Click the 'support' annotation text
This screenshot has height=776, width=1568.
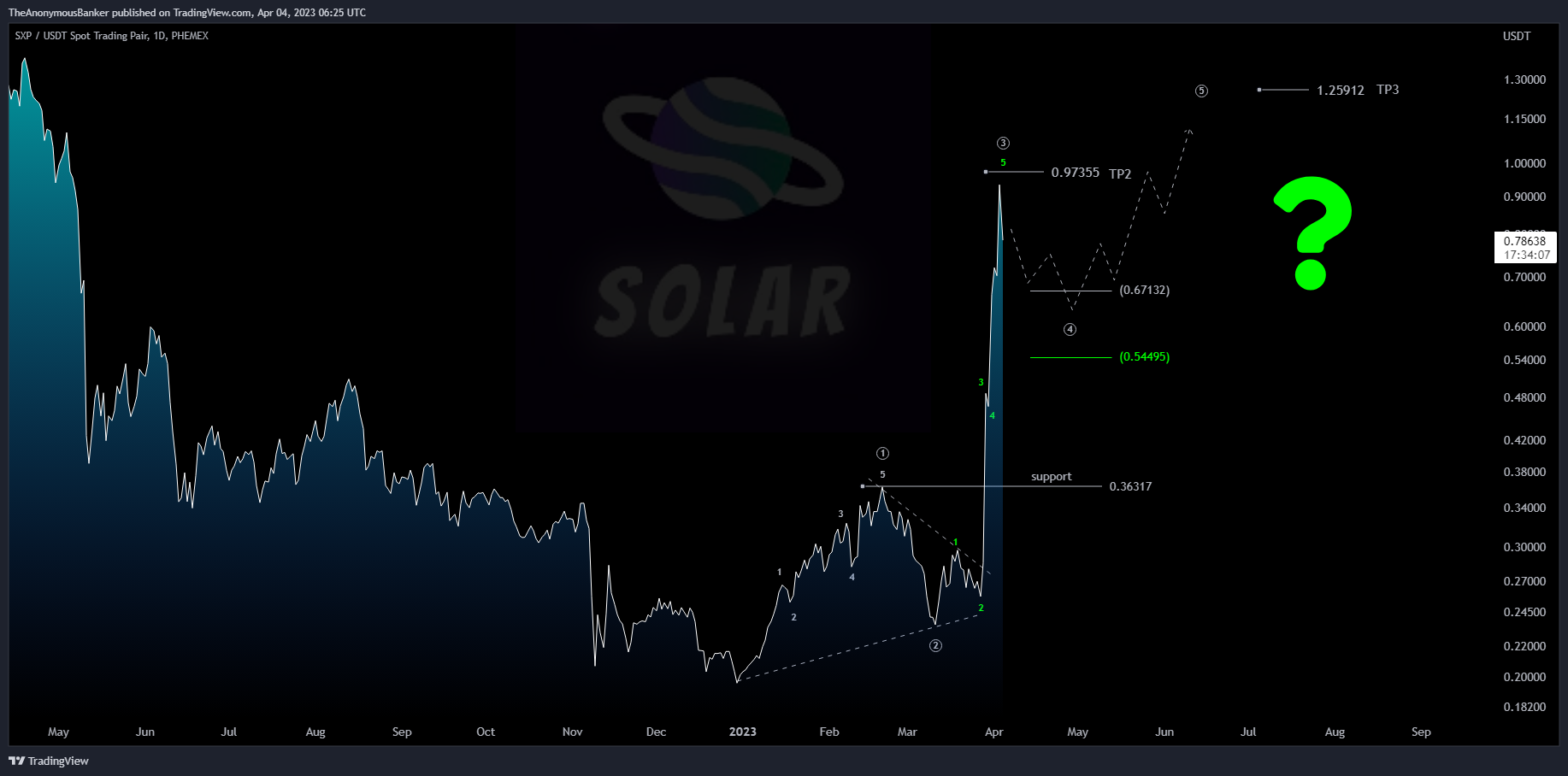tap(1051, 477)
